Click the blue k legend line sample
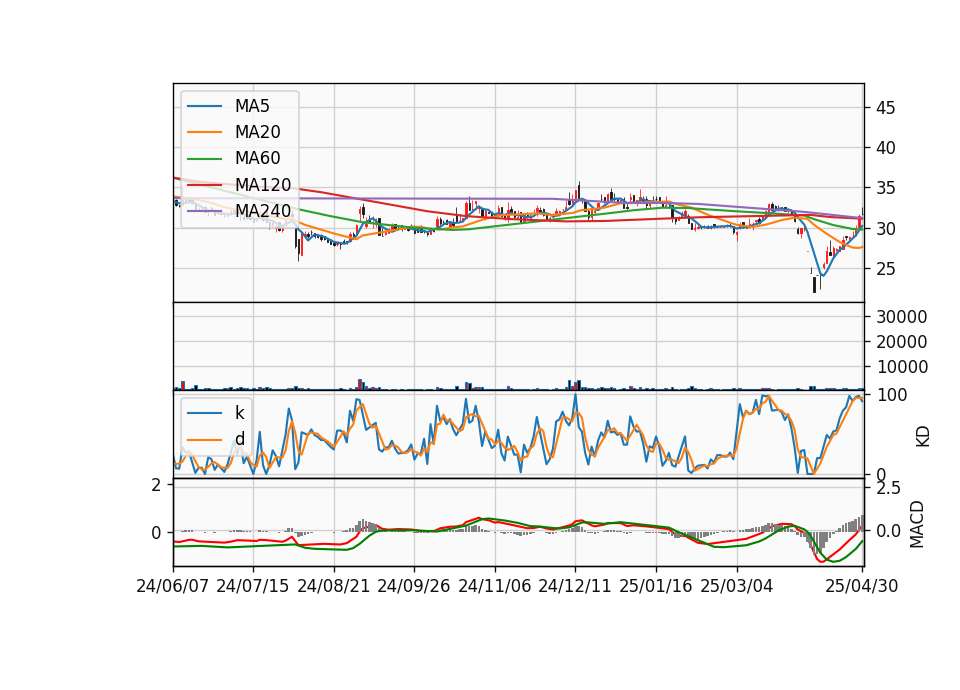 click(x=204, y=413)
